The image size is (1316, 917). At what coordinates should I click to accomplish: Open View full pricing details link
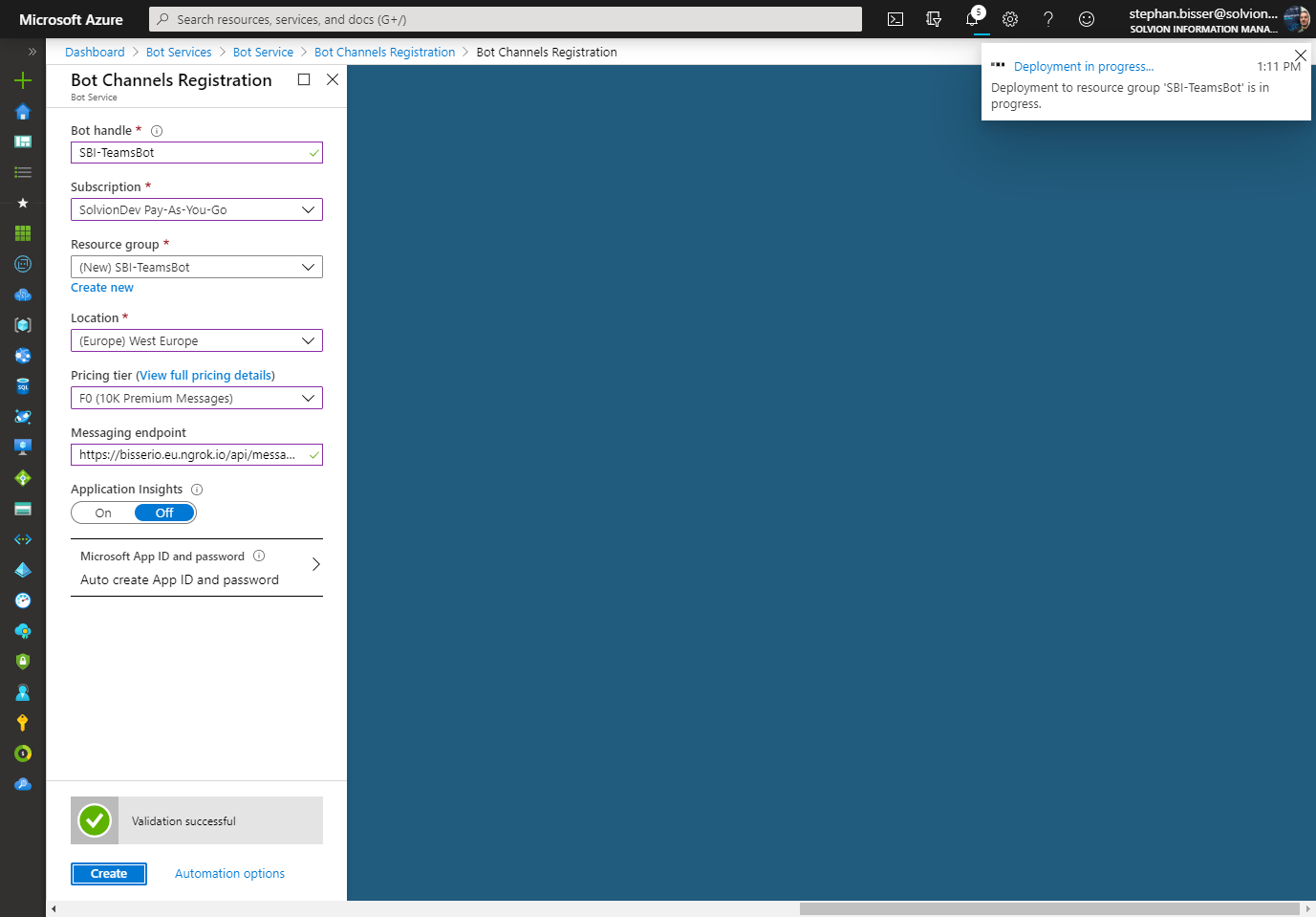(x=206, y=376)
